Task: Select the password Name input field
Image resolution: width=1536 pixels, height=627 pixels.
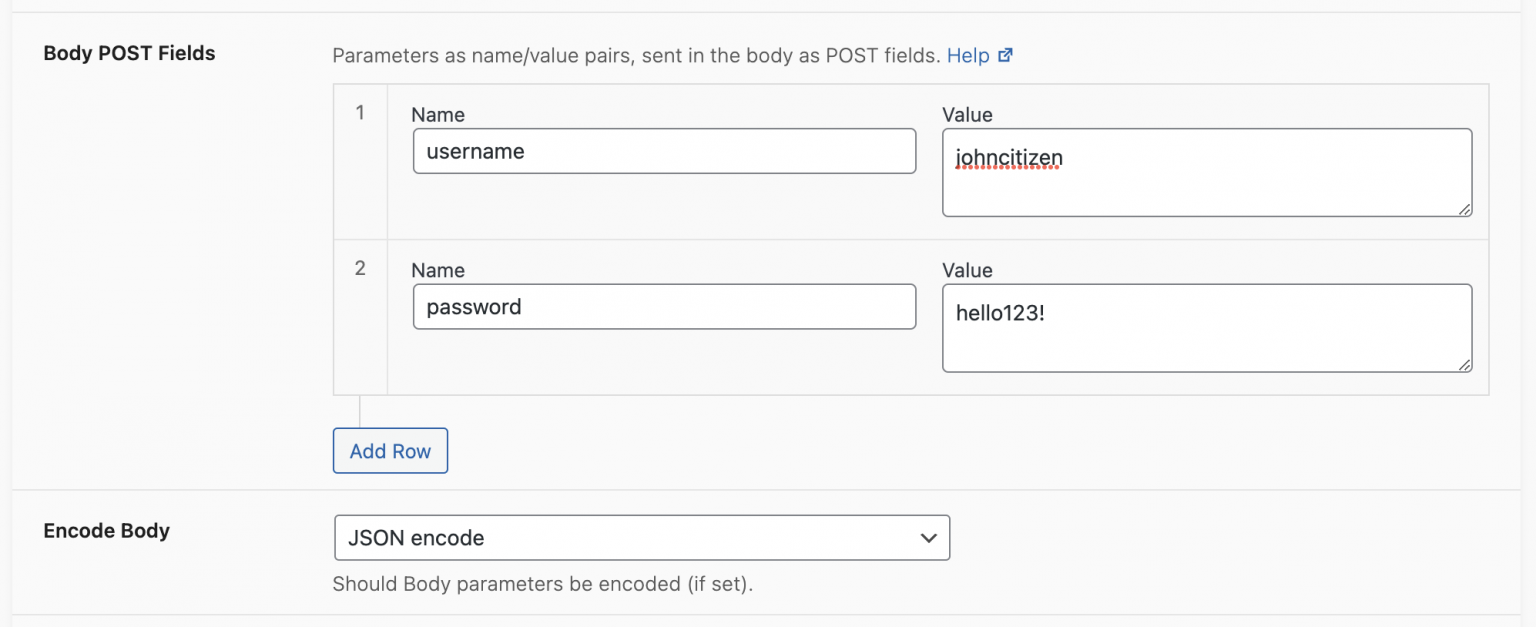Action: (x=664, y=306)
